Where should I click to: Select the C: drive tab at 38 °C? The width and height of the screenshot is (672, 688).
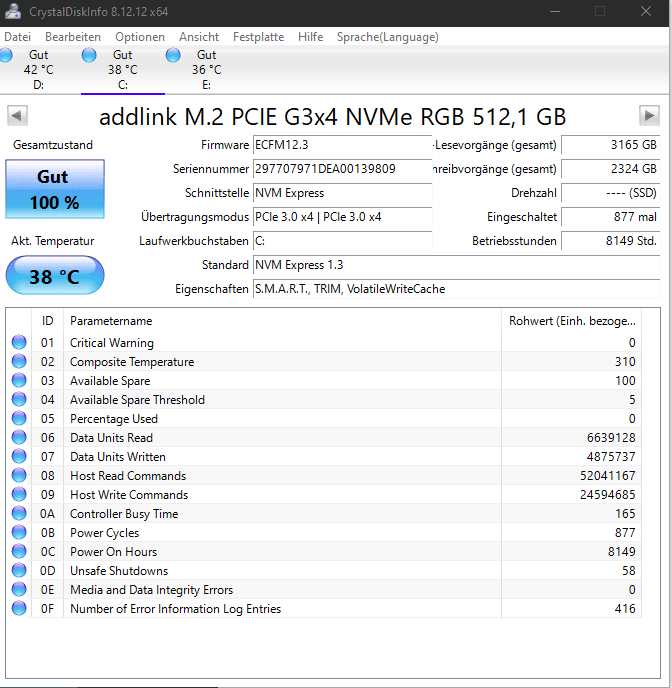123,69
